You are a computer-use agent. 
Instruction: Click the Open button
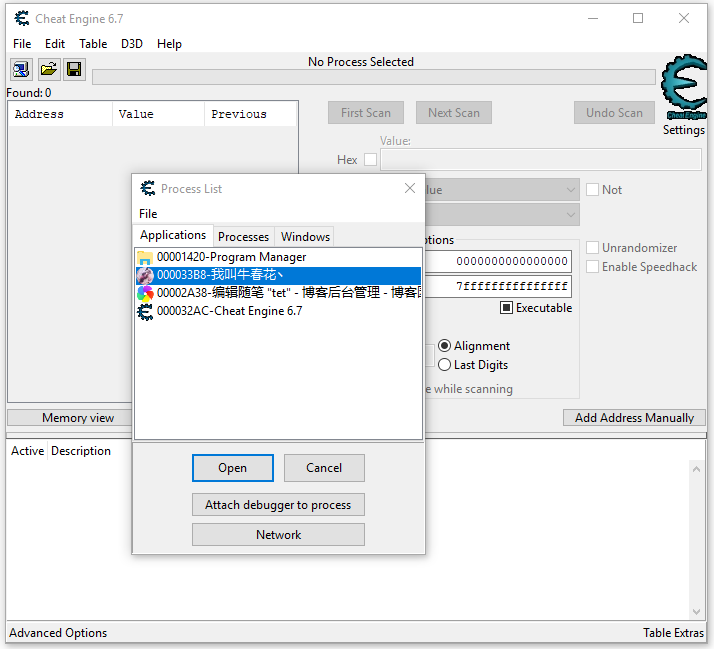point(233,468)
